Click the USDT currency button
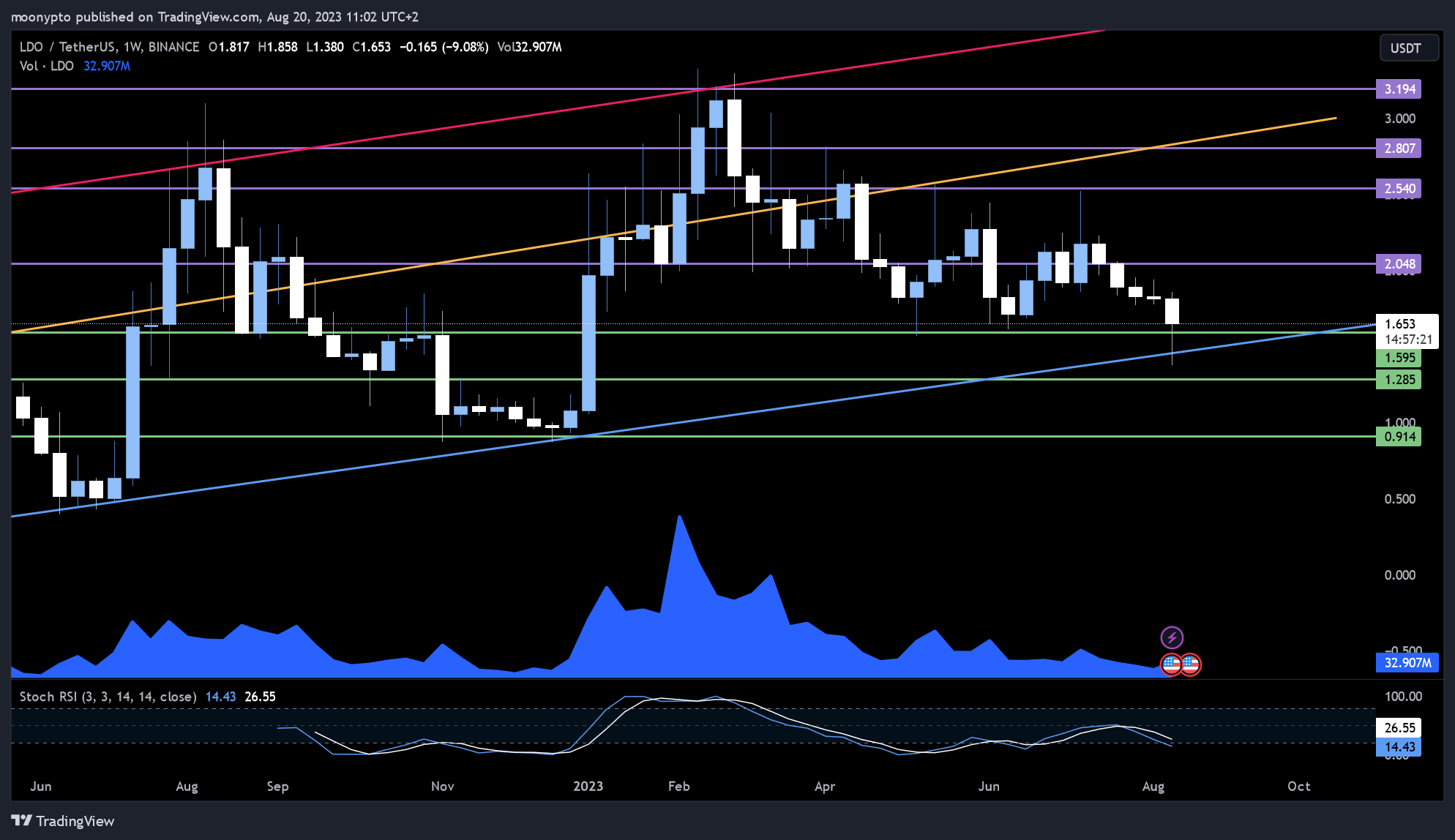The height and width of the screenshot is (840, 1455). [x=1409, y=48]
